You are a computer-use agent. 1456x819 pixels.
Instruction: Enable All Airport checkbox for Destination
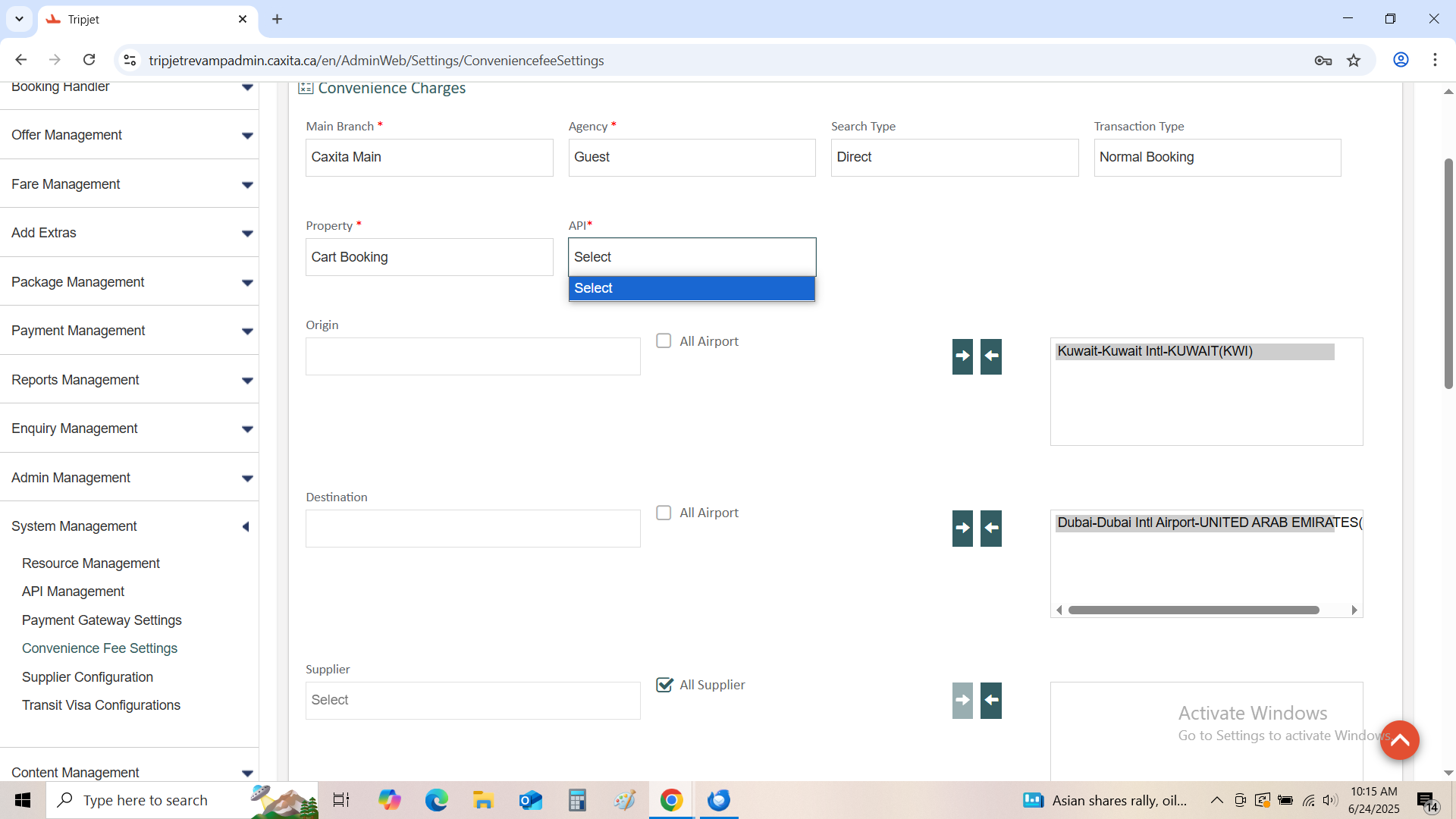[664, 513]
